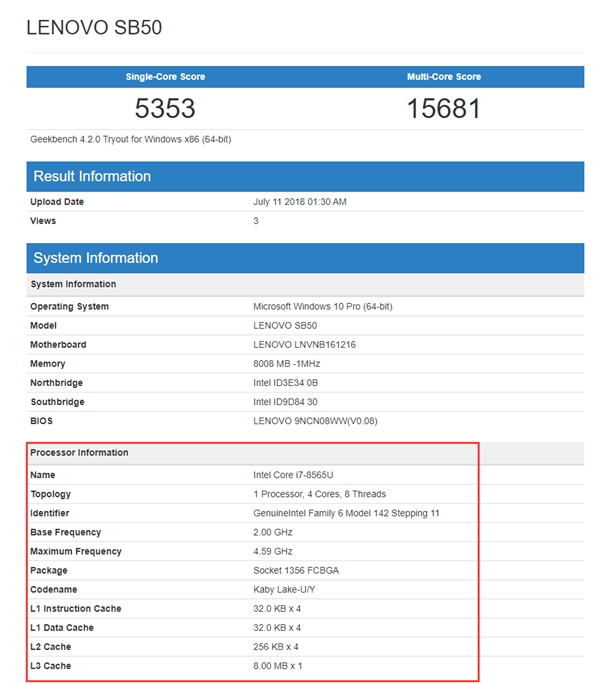Select the Intel ID3E34 0B value
Screen dimensions: 600x684
point(286,383)
